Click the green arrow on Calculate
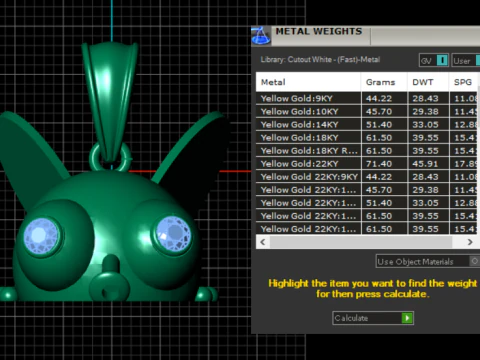 (x=407, y=318)
